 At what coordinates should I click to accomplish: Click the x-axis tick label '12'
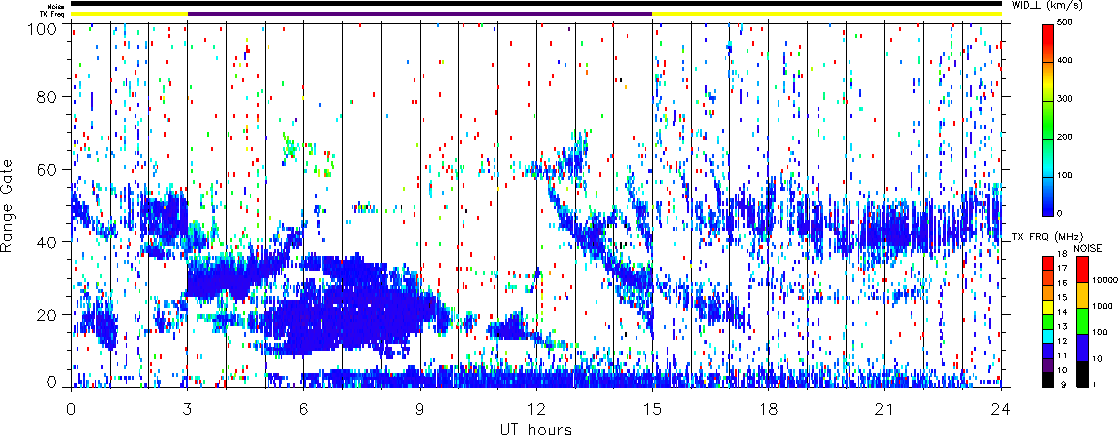click(536, 407)
